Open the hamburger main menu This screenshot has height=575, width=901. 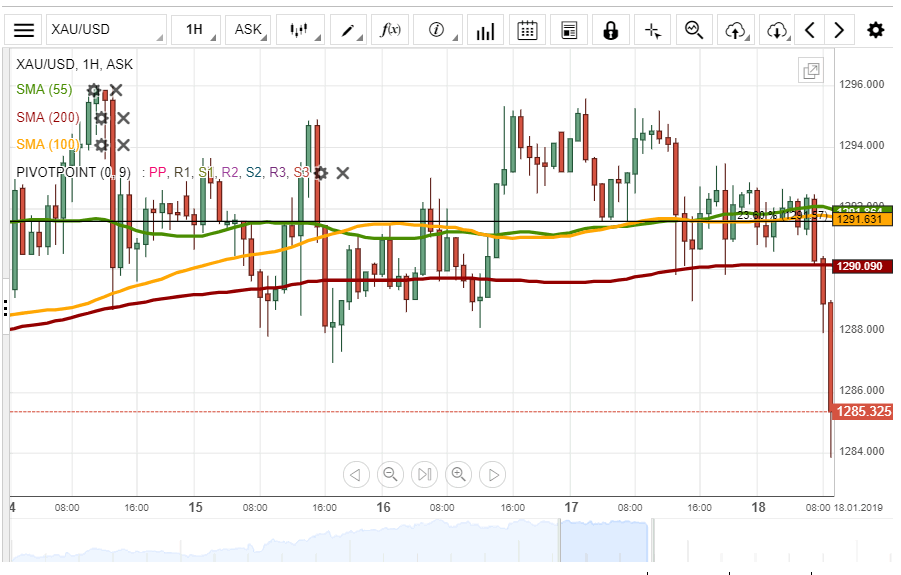[24, 30]
